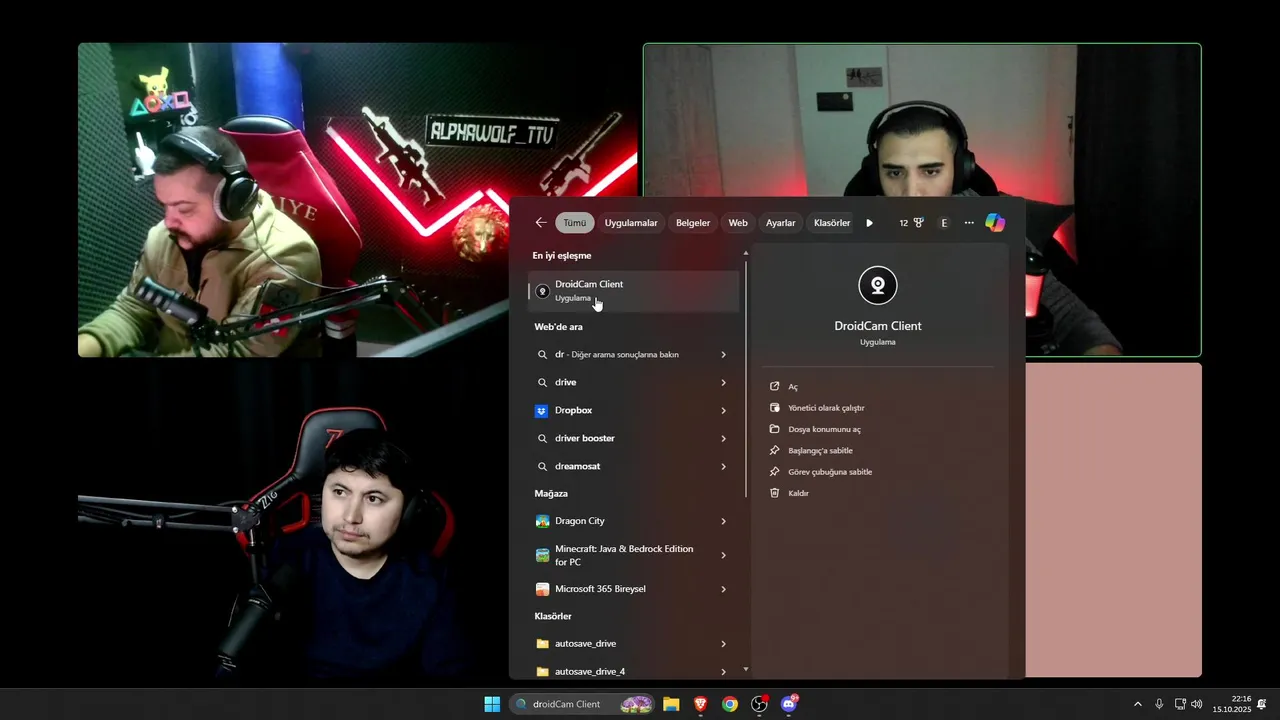Select the 'drive' web search text

(x=566, y=382)
